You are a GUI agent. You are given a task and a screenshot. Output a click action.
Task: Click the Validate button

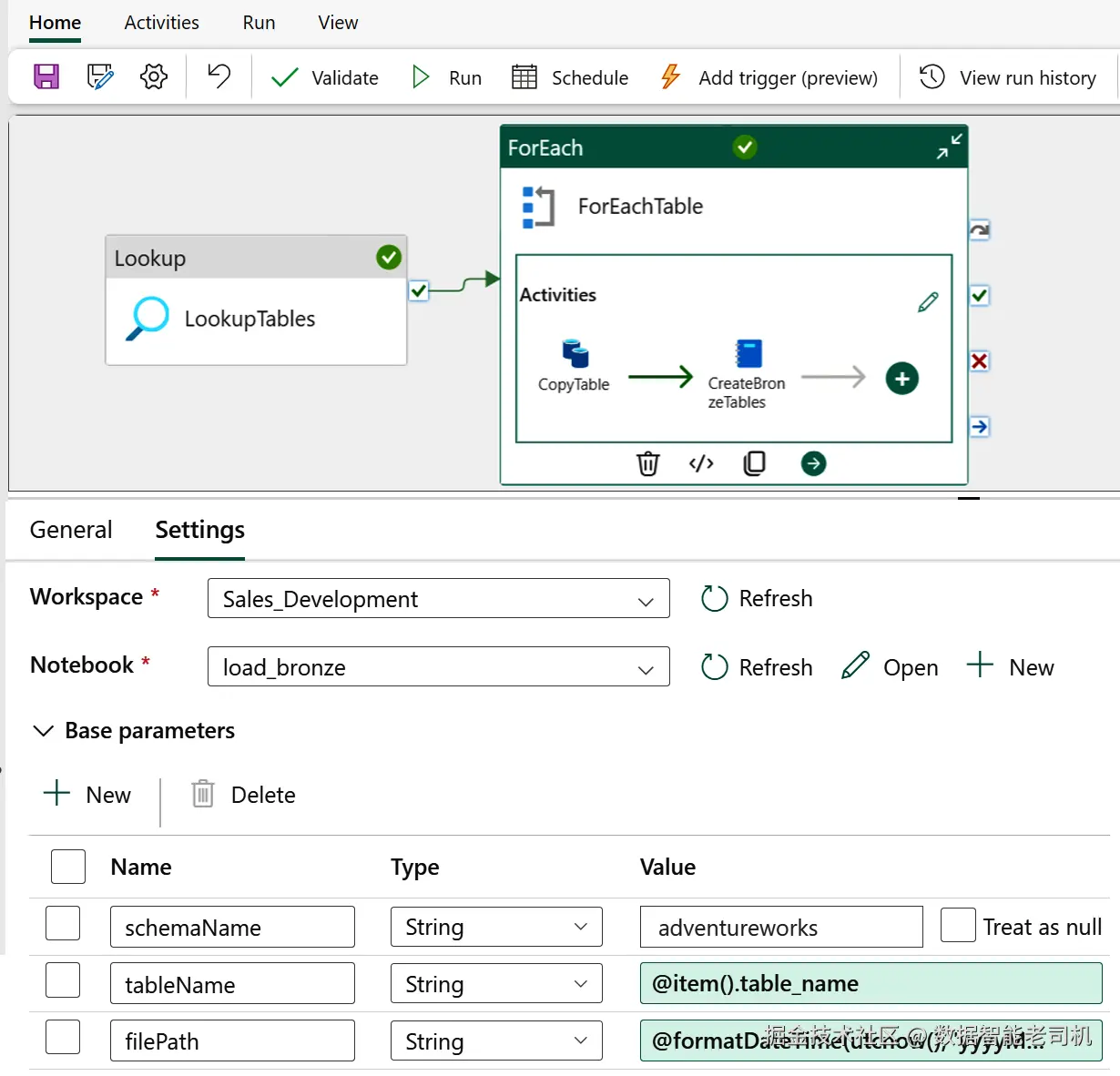[x=325, y=77]
